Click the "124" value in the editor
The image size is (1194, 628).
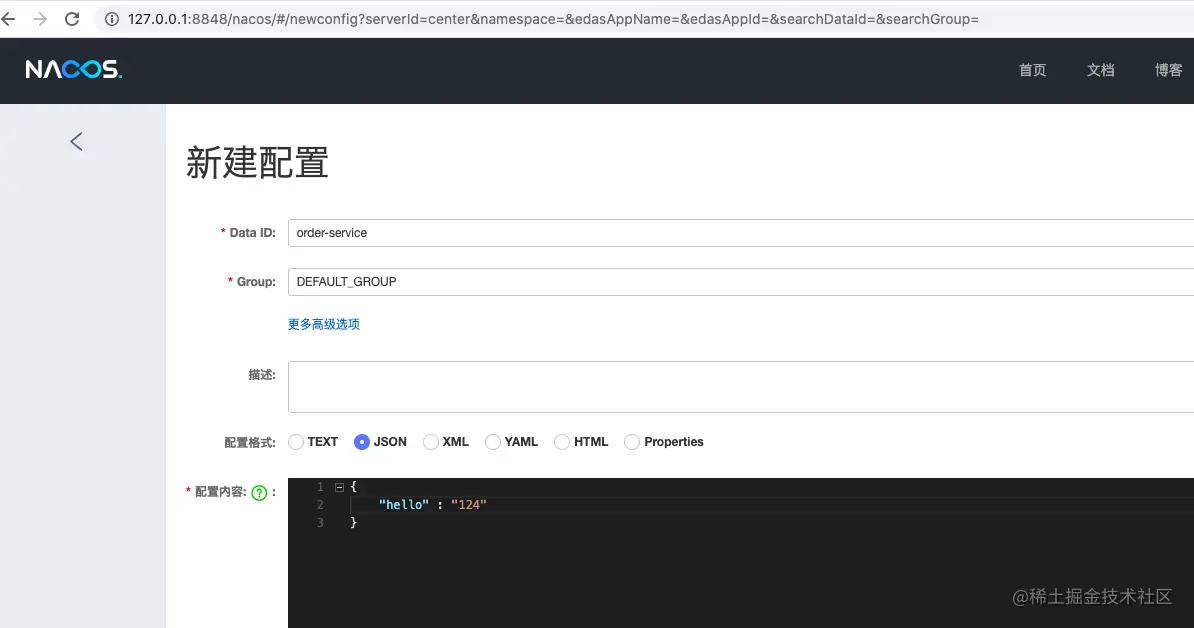[468, 505]
